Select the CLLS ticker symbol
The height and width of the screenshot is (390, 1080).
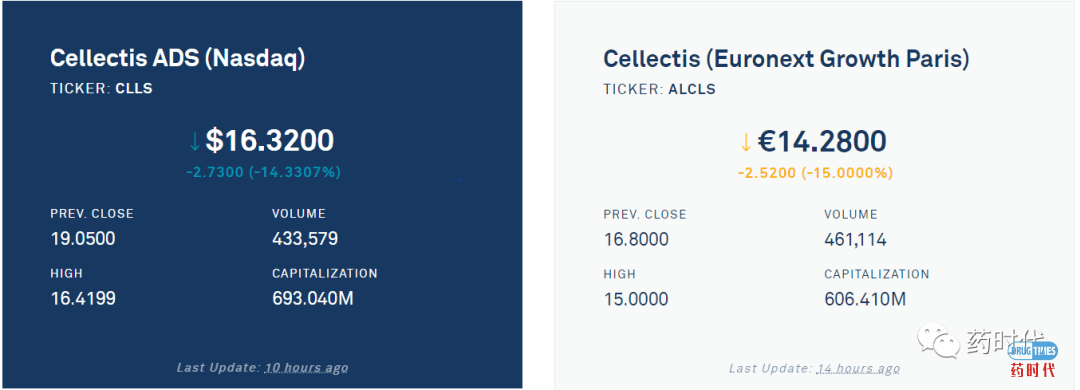pyautogui.click(x=134, y=89)
